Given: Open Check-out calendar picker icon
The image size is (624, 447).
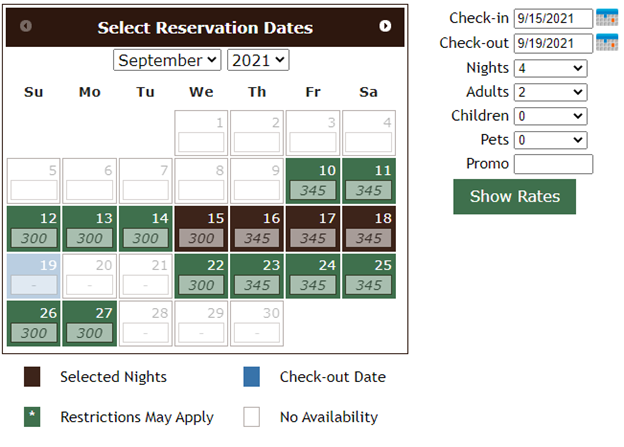Looking at the screenshot, I should tap(606, 42).
